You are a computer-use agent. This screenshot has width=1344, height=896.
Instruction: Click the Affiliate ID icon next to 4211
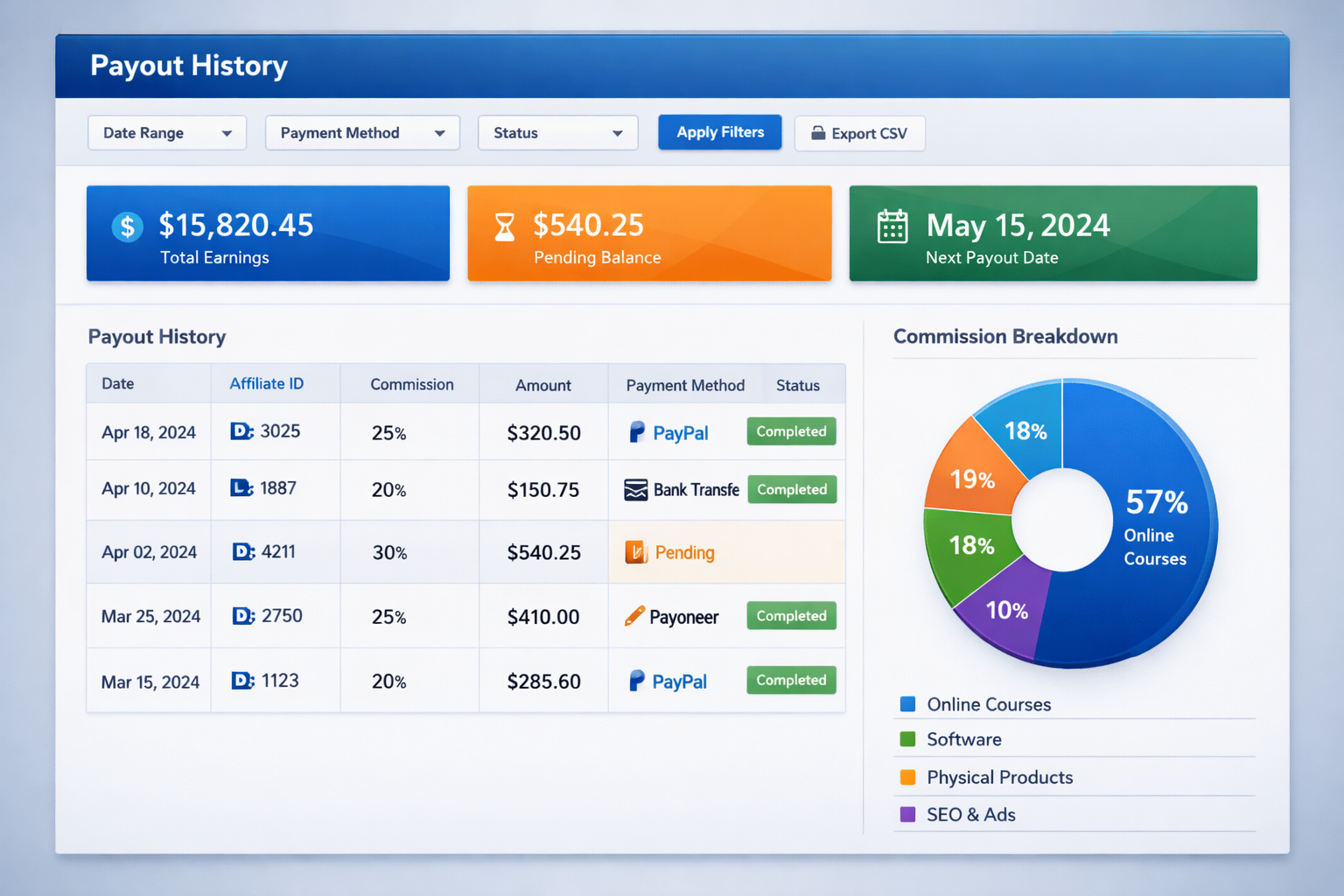coord(241,551)
